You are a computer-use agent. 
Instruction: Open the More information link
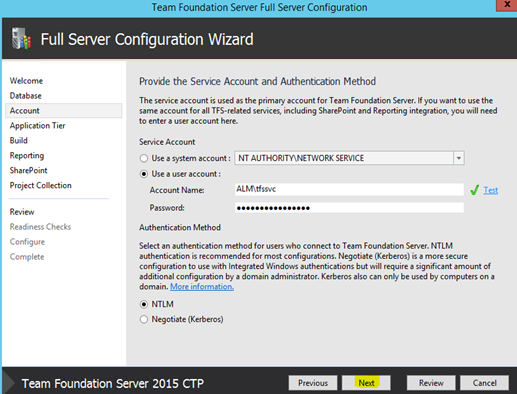202,287
